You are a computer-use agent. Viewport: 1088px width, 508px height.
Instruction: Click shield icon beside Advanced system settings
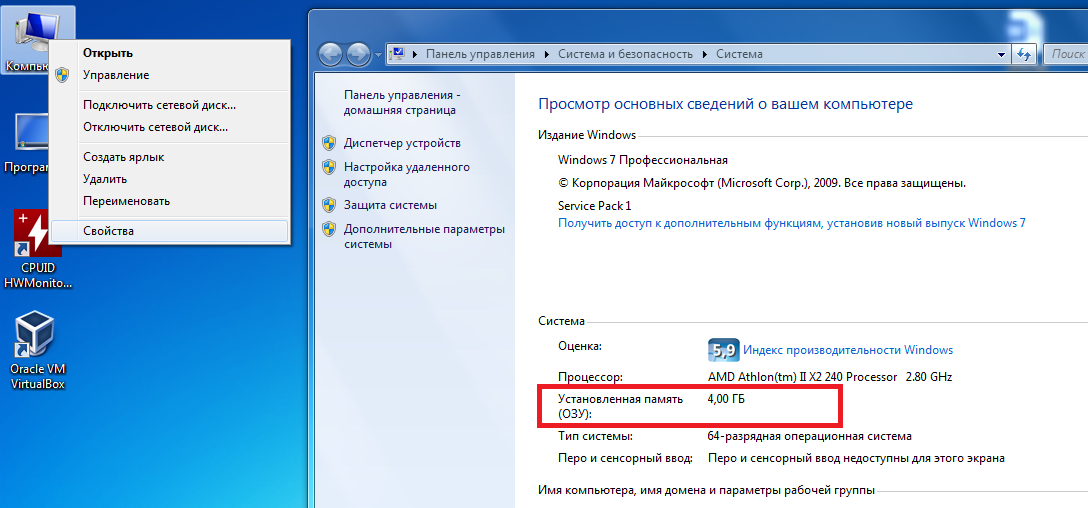(329, 229)
